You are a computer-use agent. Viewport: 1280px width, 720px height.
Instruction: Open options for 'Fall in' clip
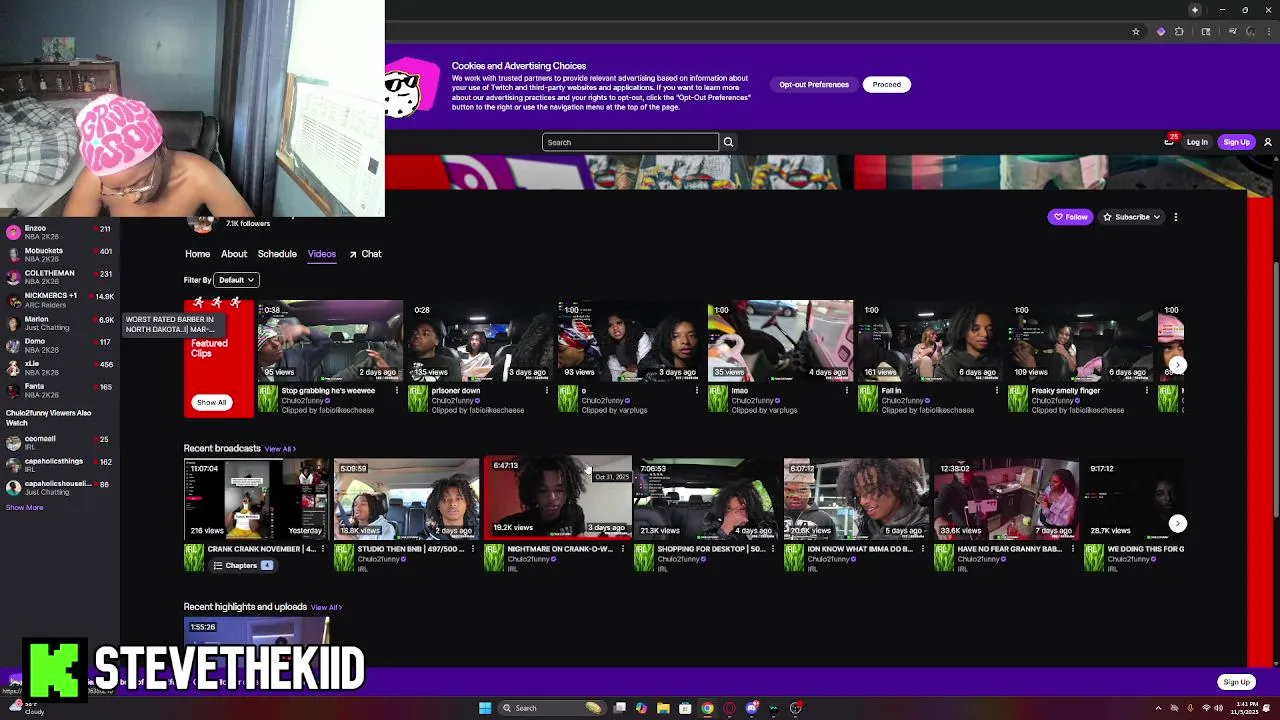[997, 391]
